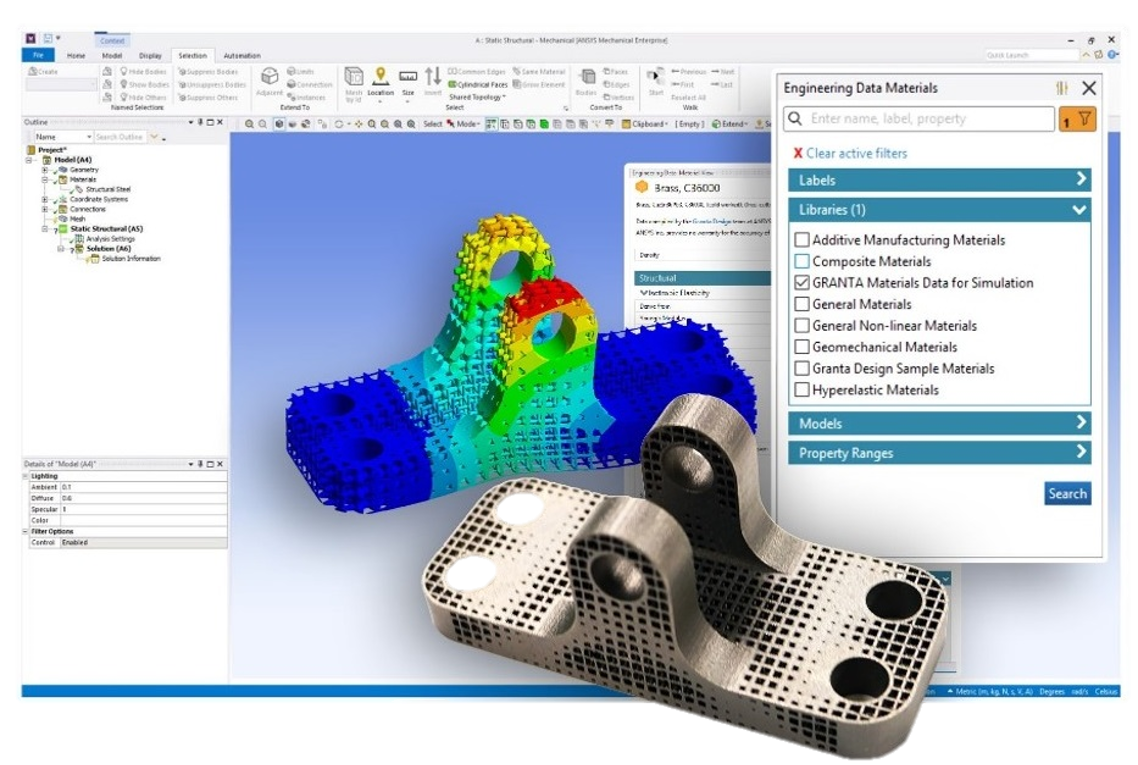Check Granta Design Sample Materials library
This screenshot has width=1138, height=765.
pyautogui.click(x=802, y=368)
